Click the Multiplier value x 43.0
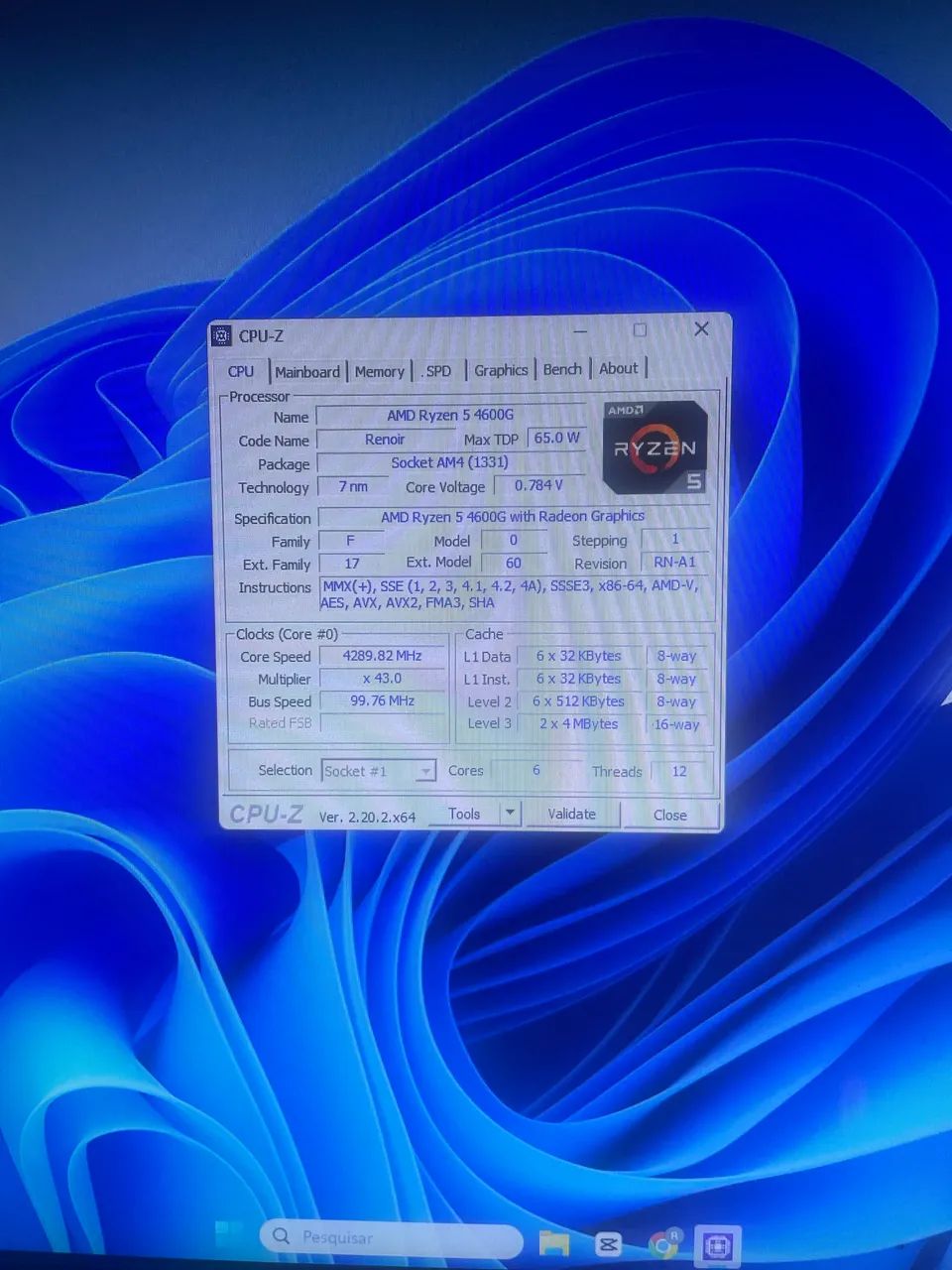952x1270 pixels. 383,679
